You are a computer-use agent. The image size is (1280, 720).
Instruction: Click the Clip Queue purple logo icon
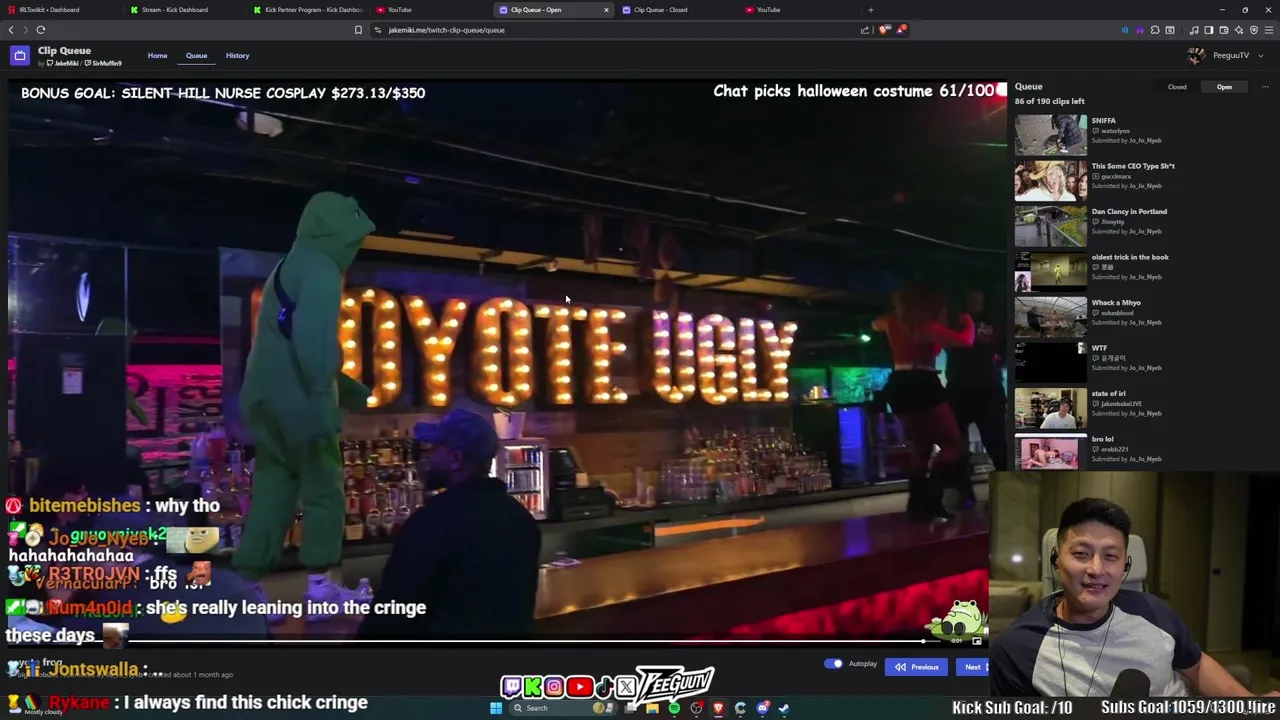click(19, 55)
